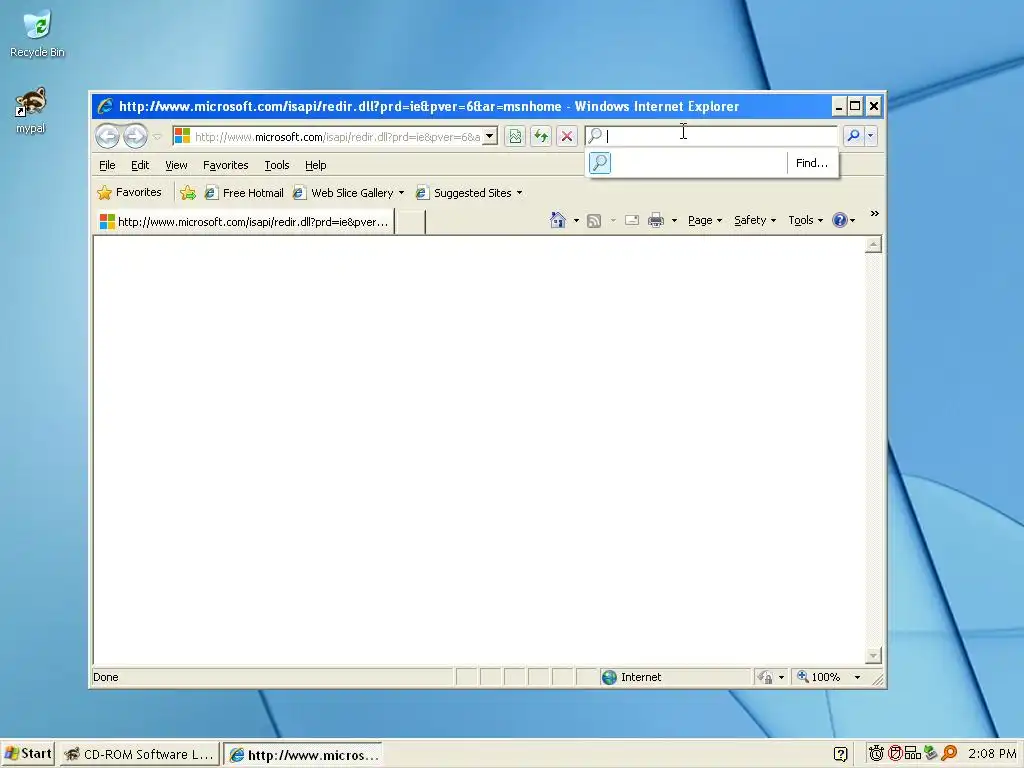Open the Favorites menu in menu bar

pos(225,165)
